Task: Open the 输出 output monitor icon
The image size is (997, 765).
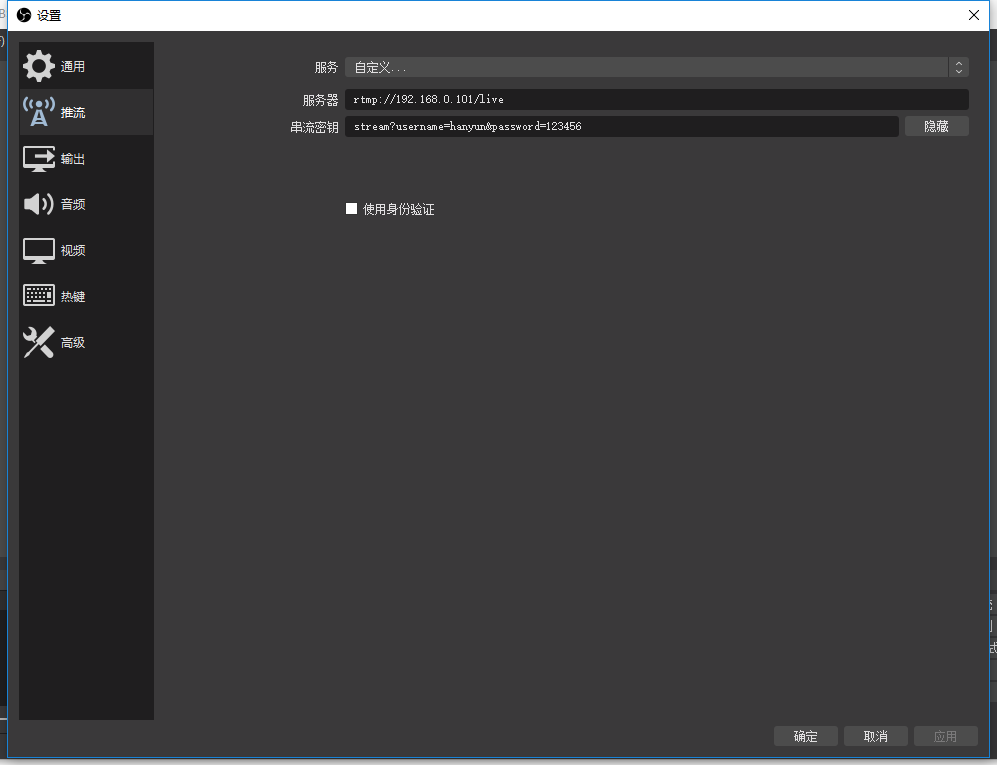Action: coord(39,158)
